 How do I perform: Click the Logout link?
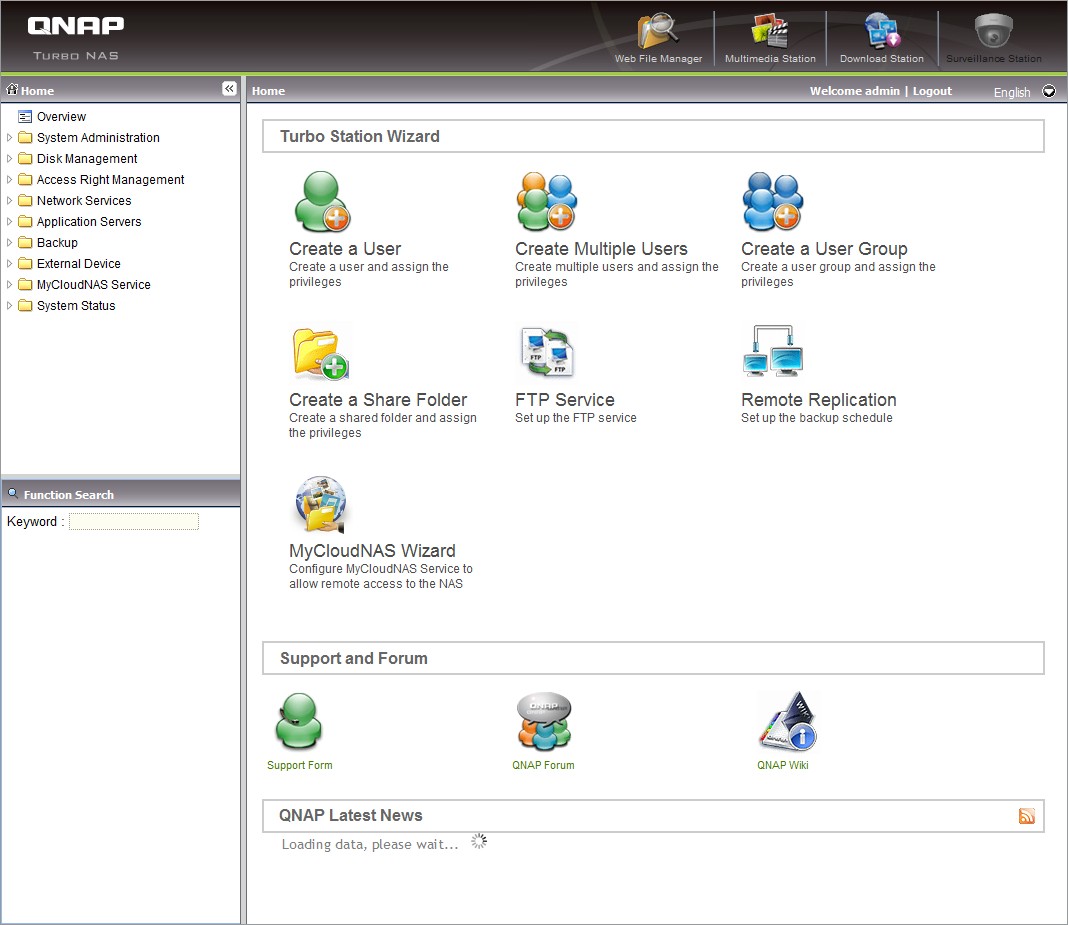[932, 91]
